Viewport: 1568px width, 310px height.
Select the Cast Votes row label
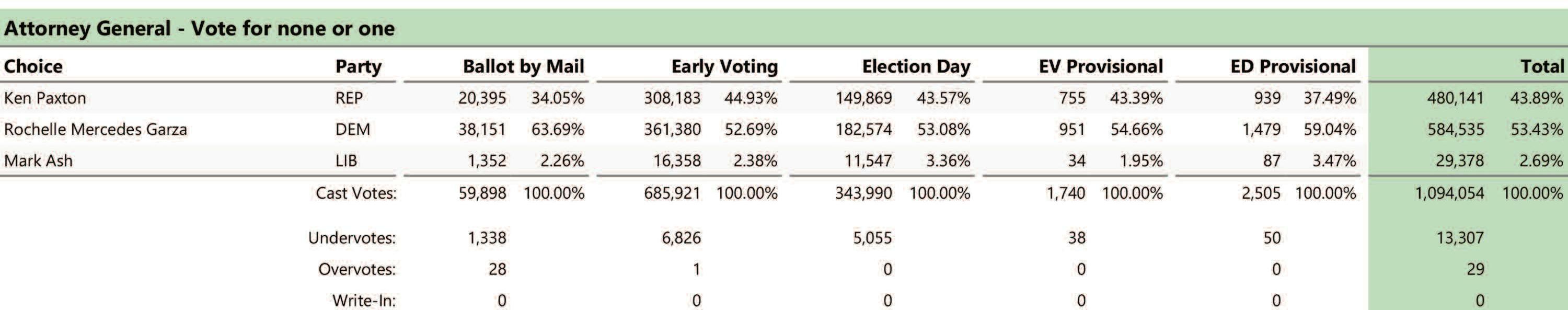coord(355,193)
